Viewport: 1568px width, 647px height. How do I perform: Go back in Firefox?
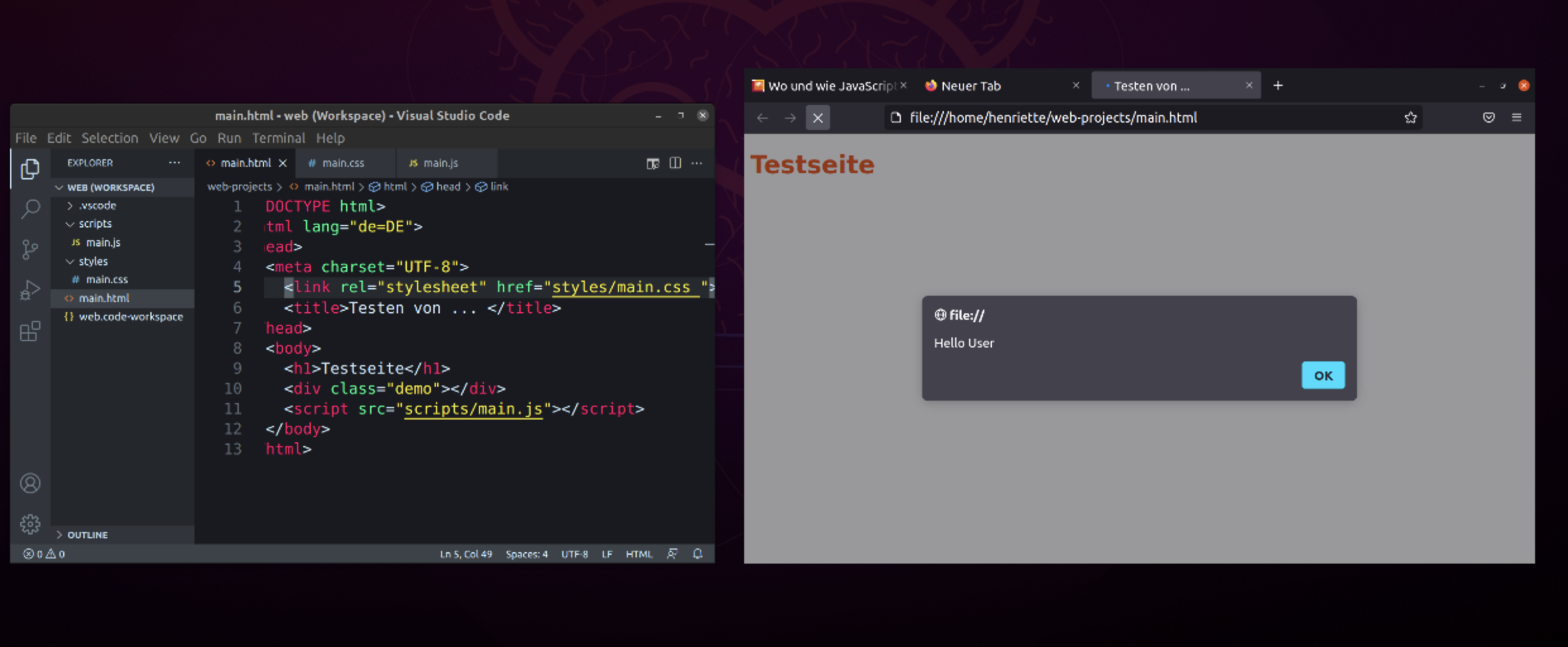coord(763,118)
